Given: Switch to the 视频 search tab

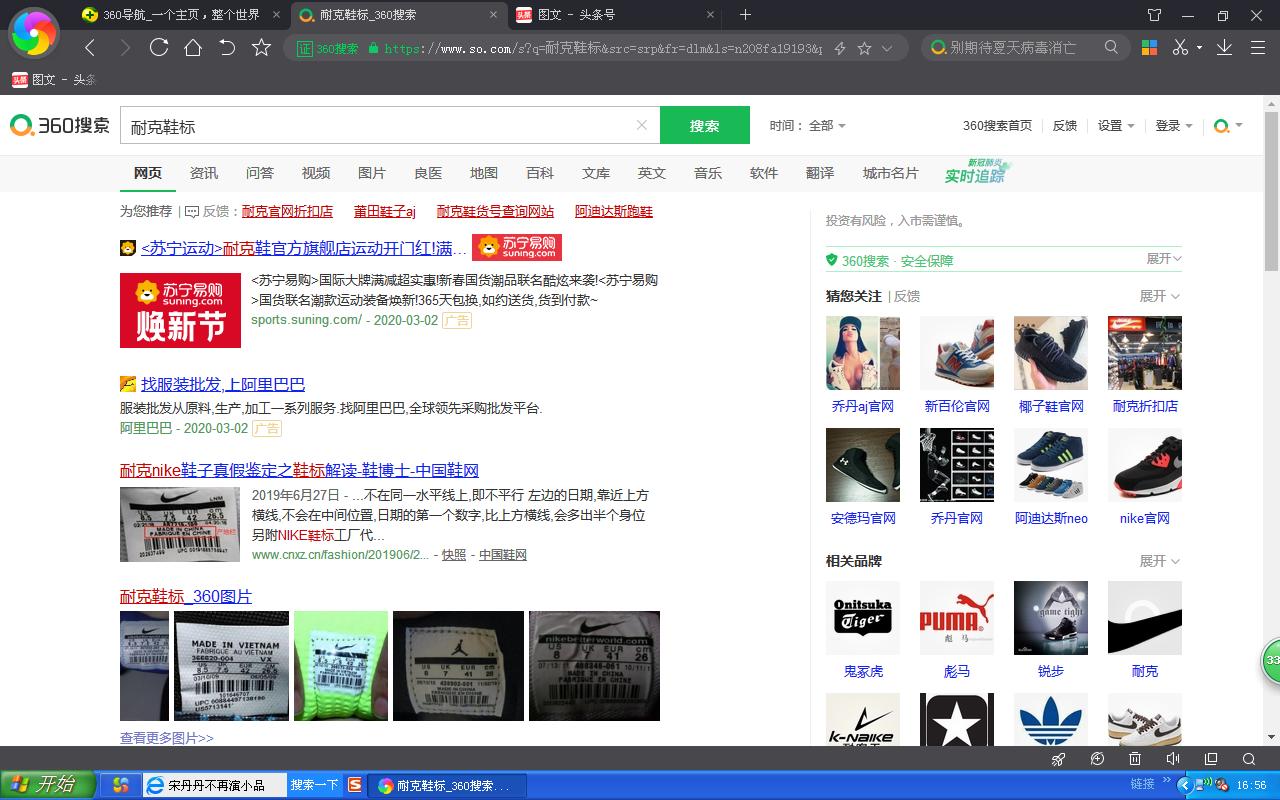Looking at the screenshot, I should 315,172.
